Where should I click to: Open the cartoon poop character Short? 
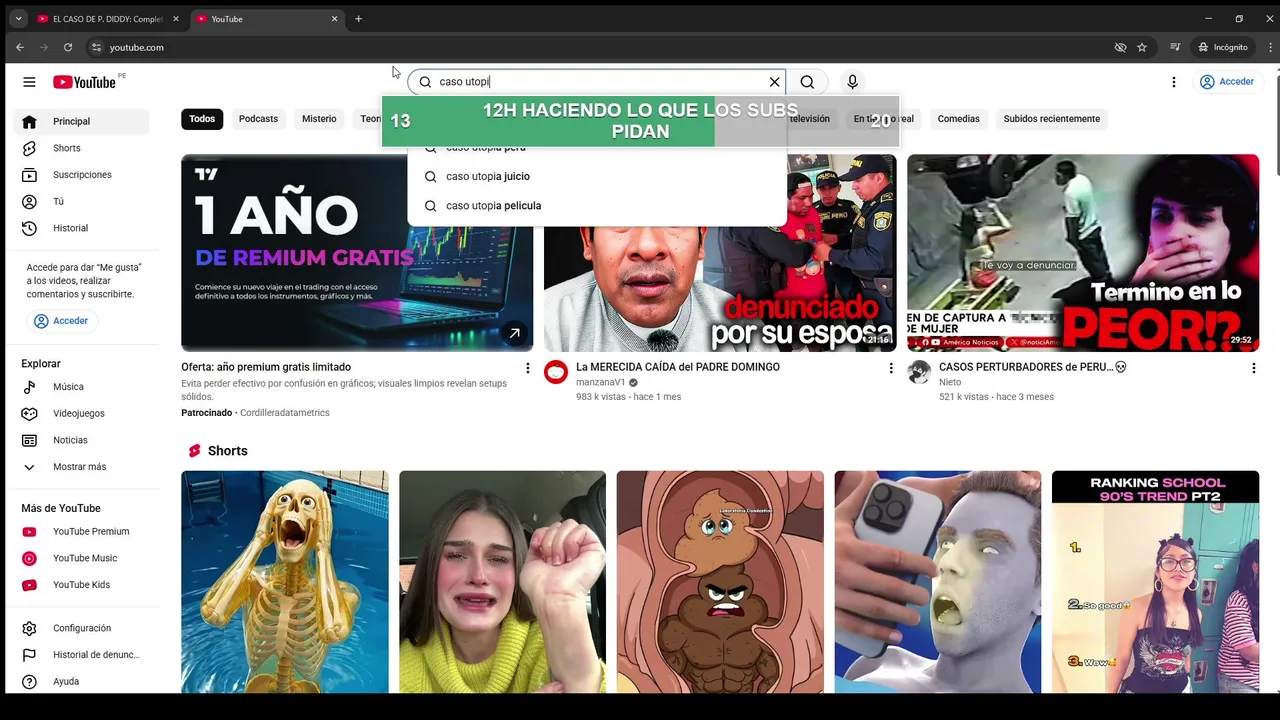[x=720, y=582]
